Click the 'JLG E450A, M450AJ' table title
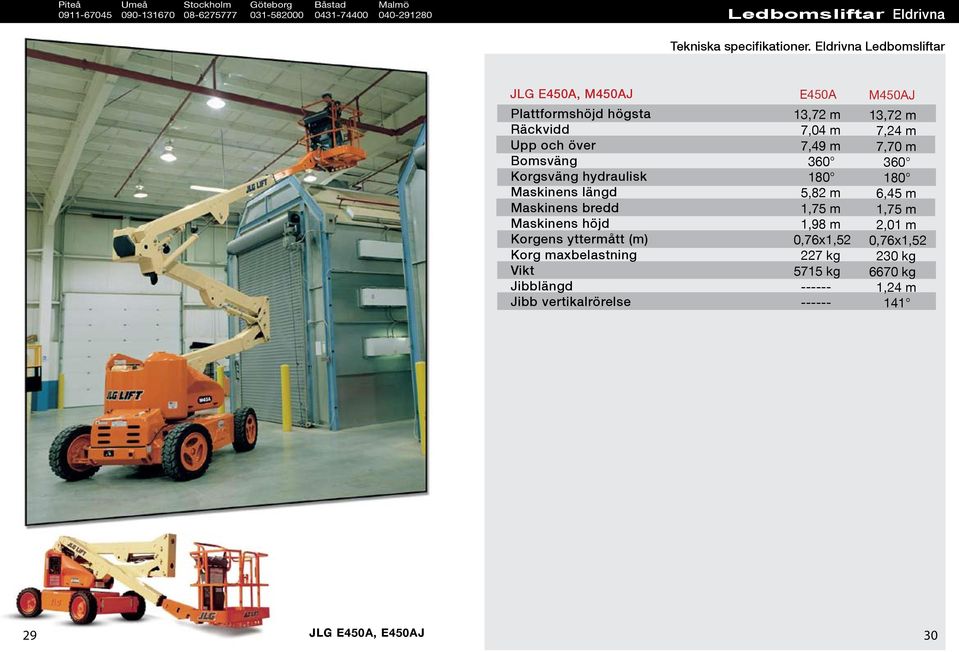This screenshot has width=959, height=652. (571, 94)
